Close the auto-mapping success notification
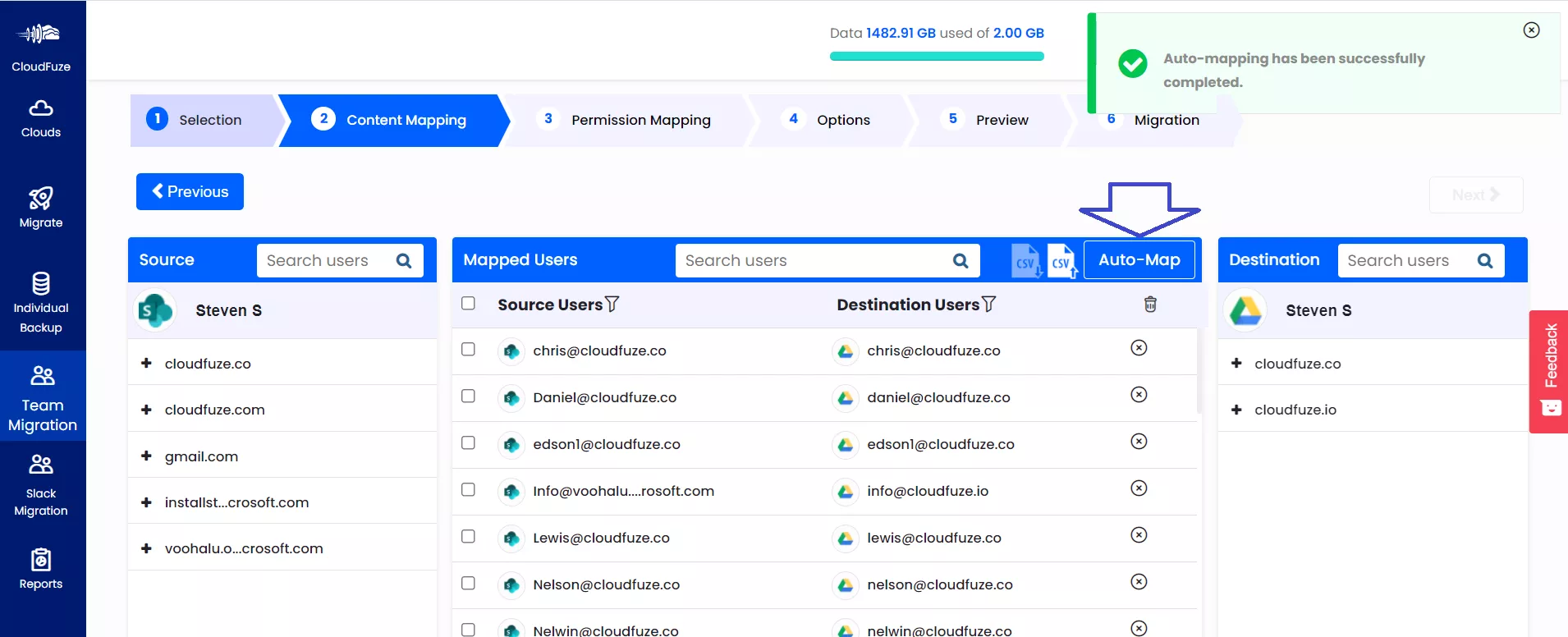Viewport: 1568px width, 637px height. click(x=1531, y=30)
